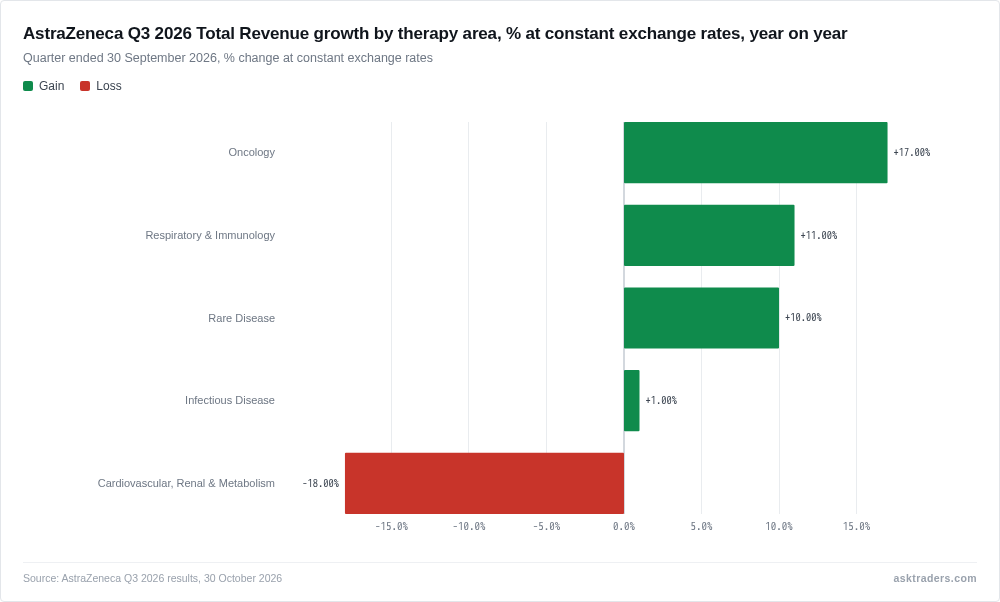Click the chart title about AstraZeneca Q3 2026
This screenshot has width=1000, height=602.
pos(435,33)
